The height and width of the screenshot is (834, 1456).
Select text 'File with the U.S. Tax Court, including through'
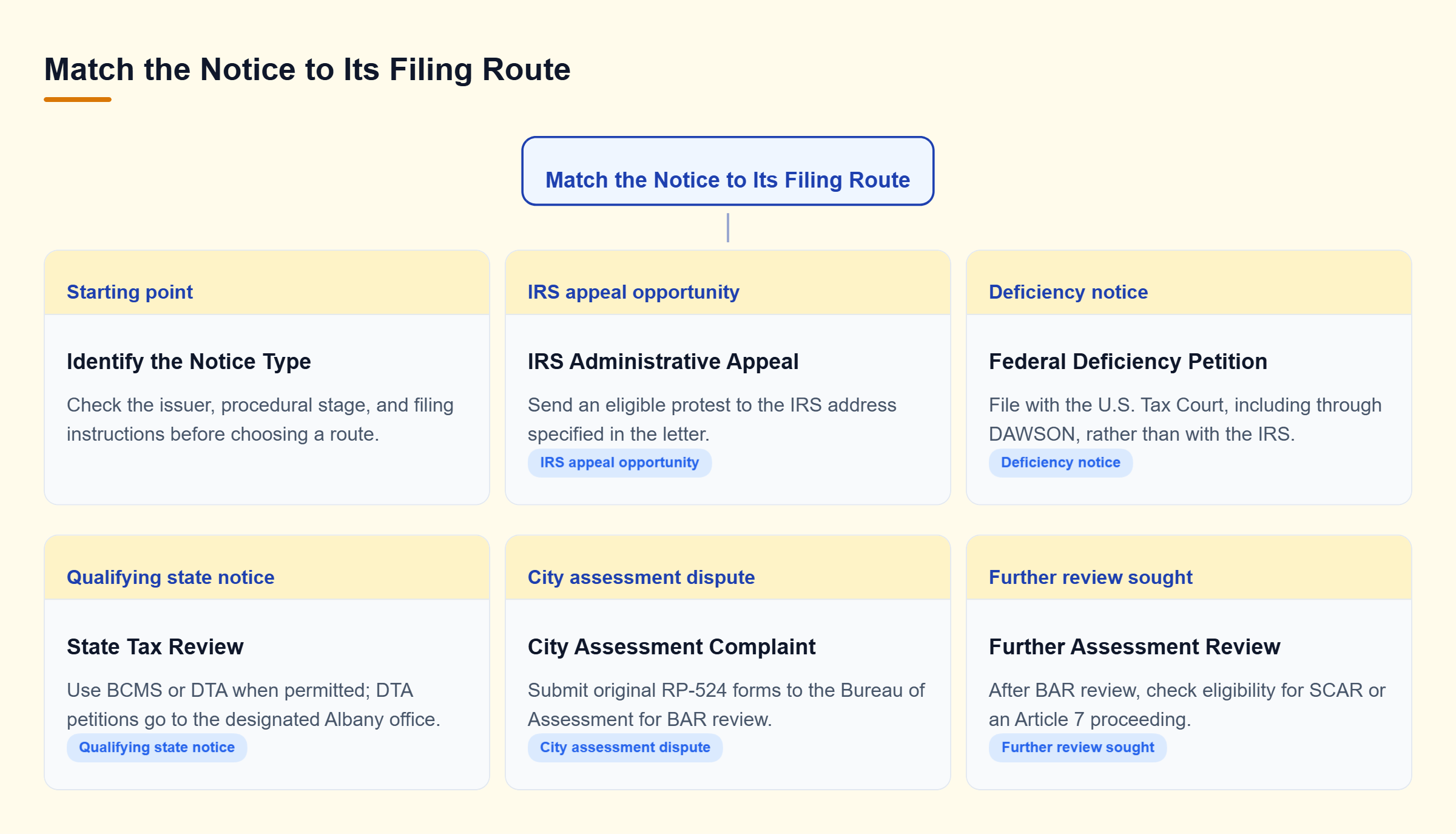(x=1185, y=405)
